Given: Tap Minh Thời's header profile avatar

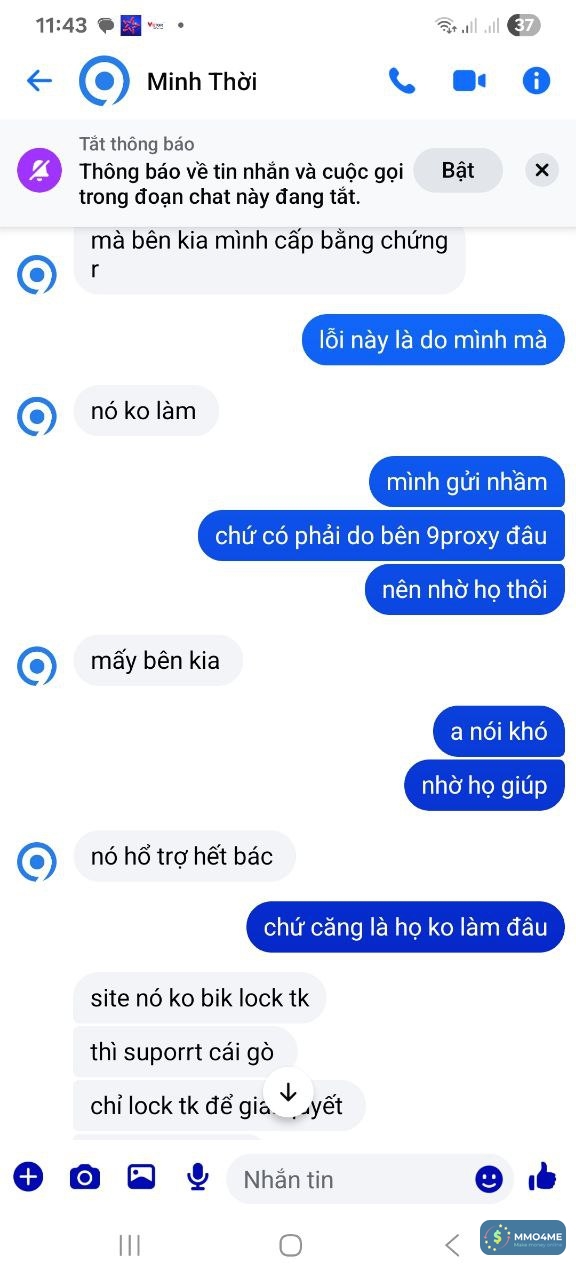Looking at the screenshot, I should pos(104,81).
